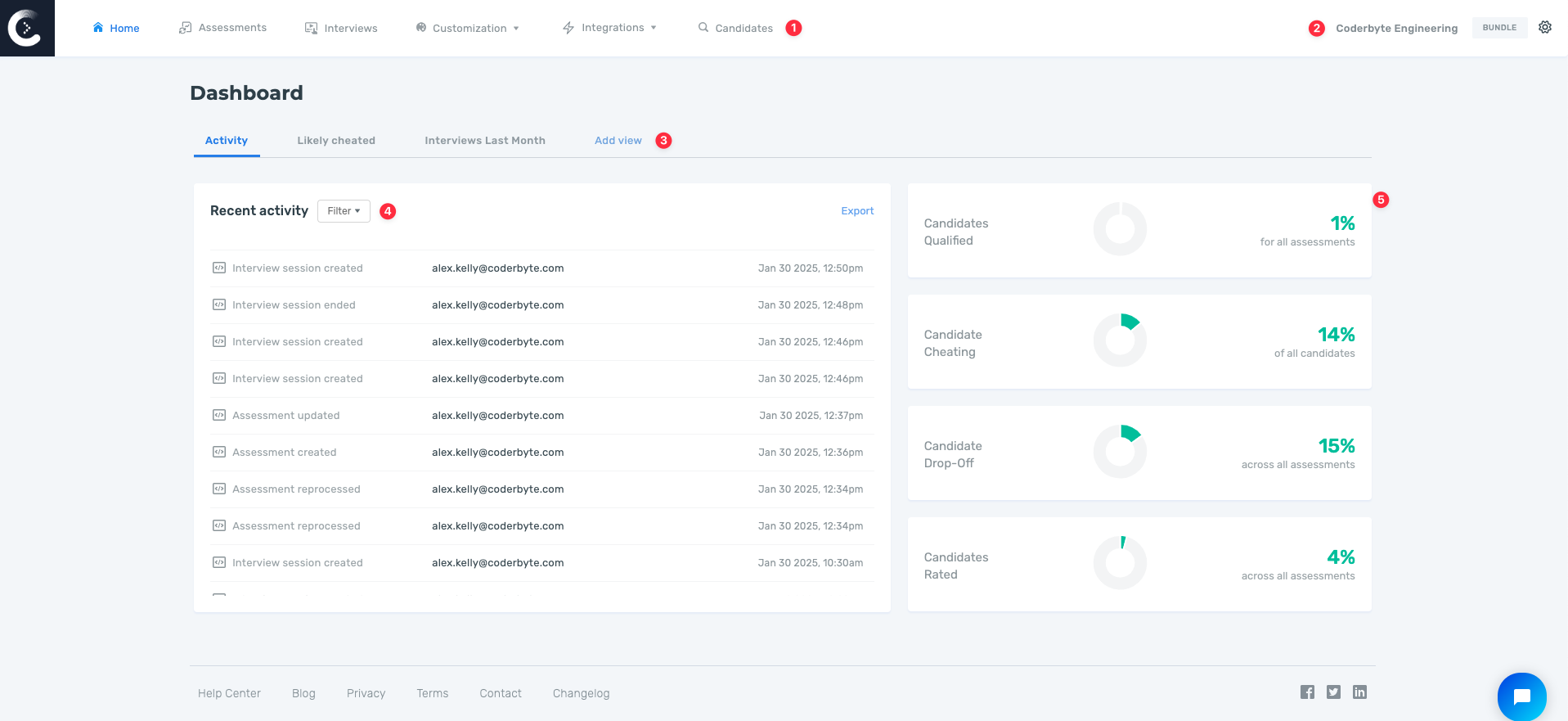Open the Twitter icon in footer

click(1333, 692)
